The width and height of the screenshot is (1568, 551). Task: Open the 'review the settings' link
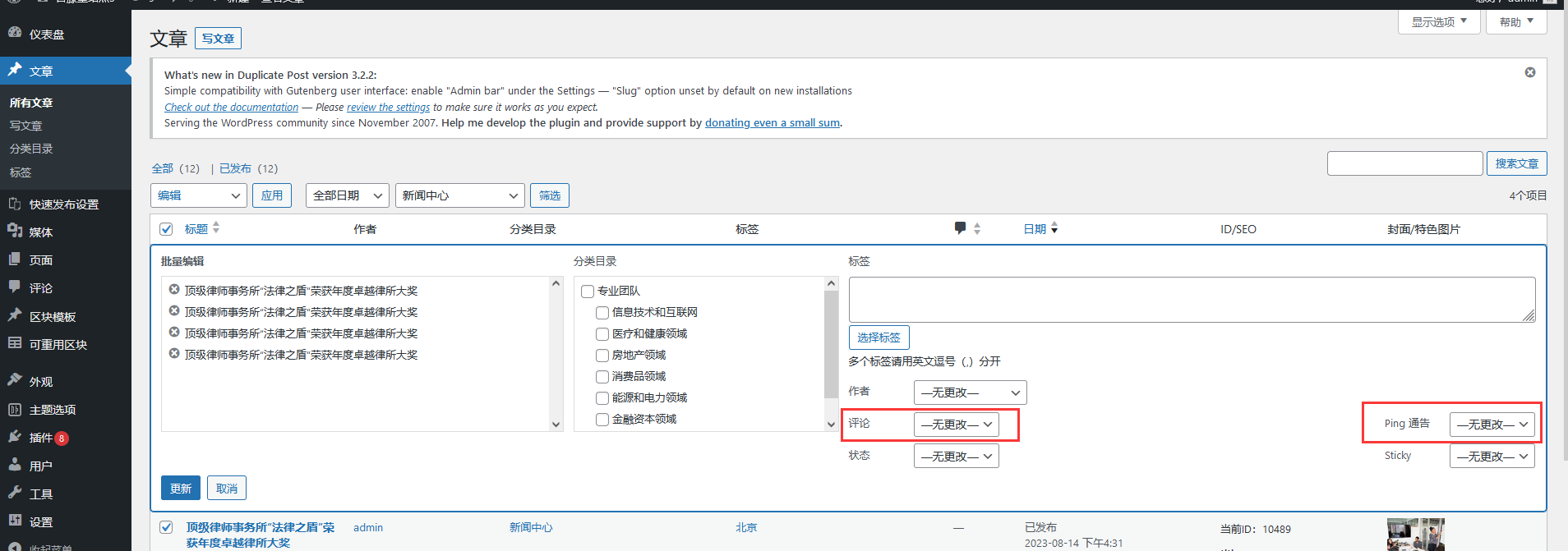tap(389, 107)
